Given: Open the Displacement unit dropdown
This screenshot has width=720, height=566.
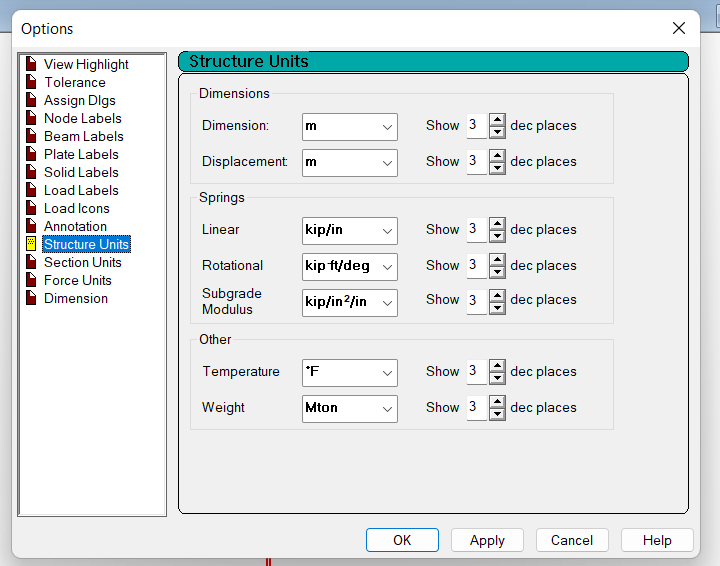Looking at the screenshot, I should click(x=350, y=163).
